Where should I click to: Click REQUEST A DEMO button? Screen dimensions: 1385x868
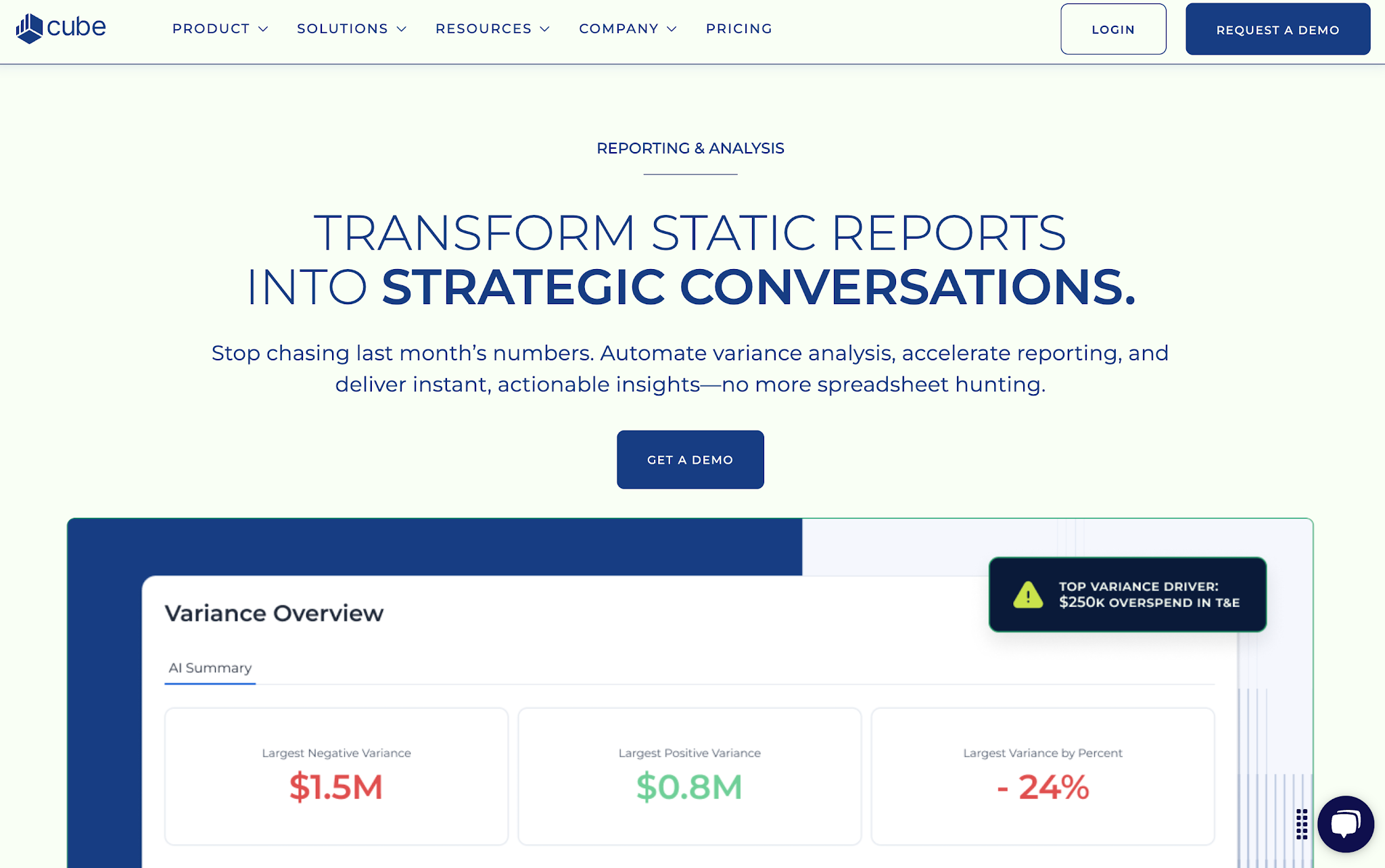[1277, 29]
